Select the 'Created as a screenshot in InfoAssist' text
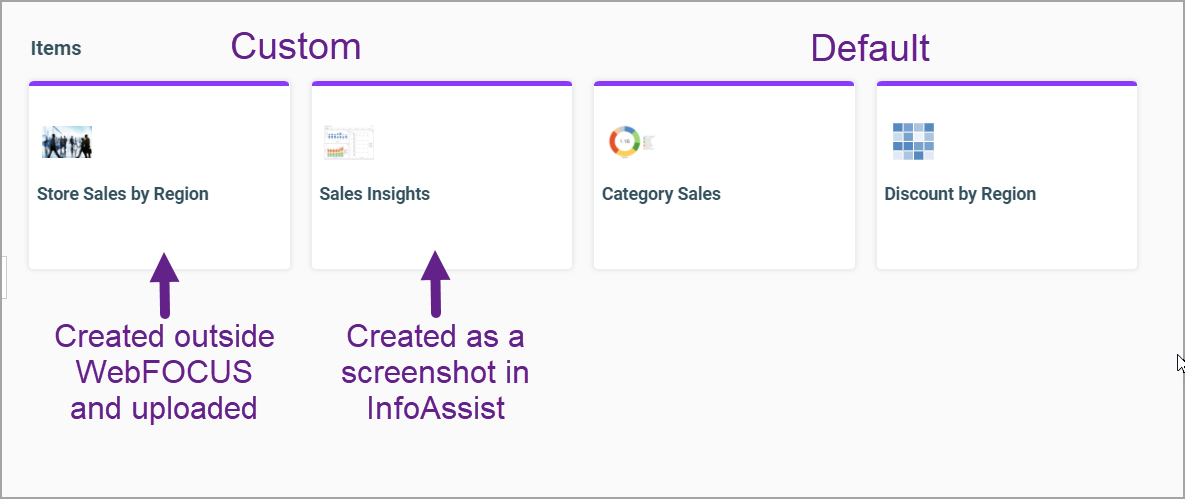Image resolution: width=1185 pixels, height=499 pixels. [x=435, y=371]
